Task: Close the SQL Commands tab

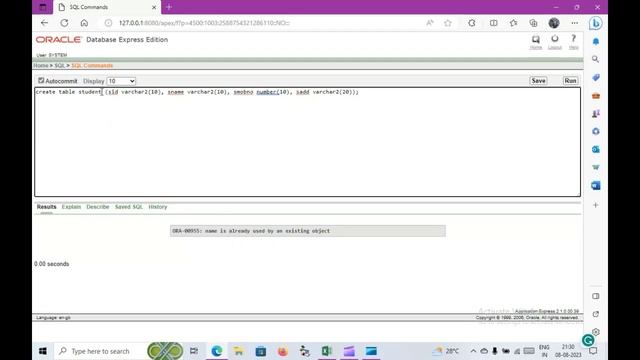Action: (x=154, y=7)
